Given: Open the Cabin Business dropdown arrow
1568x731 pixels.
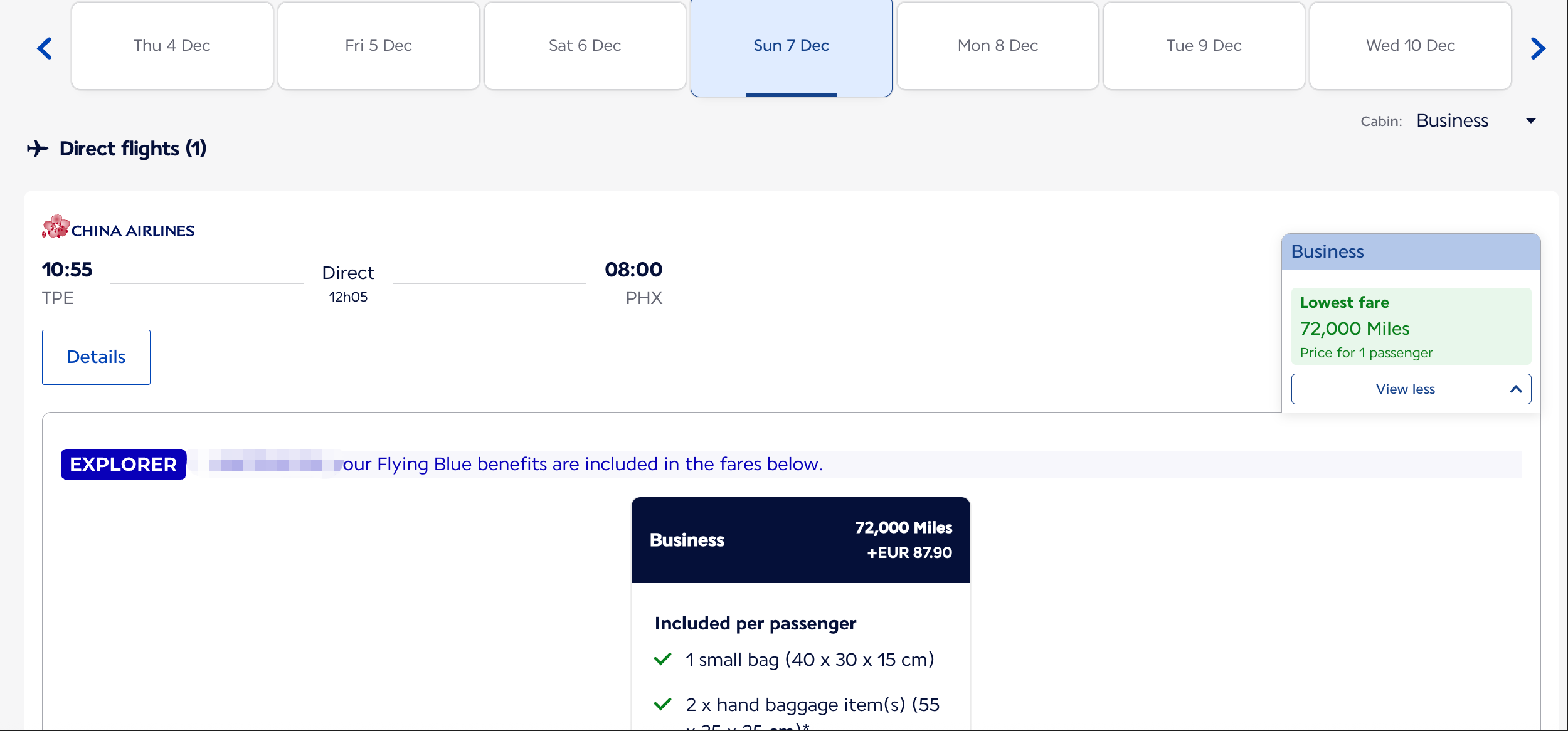Looking at the screenshot, I should click(x=1531, y=120).
